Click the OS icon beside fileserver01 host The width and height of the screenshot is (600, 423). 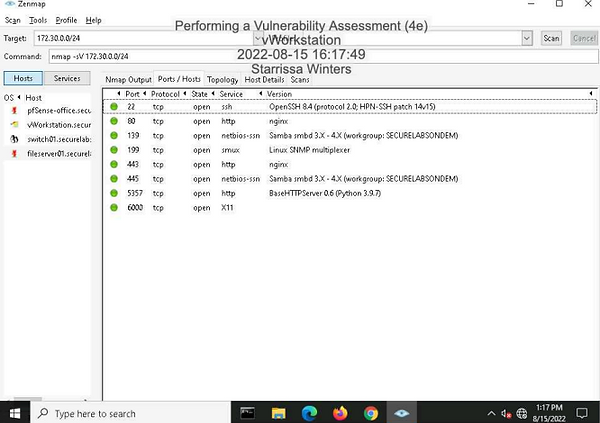click(14, 154)
